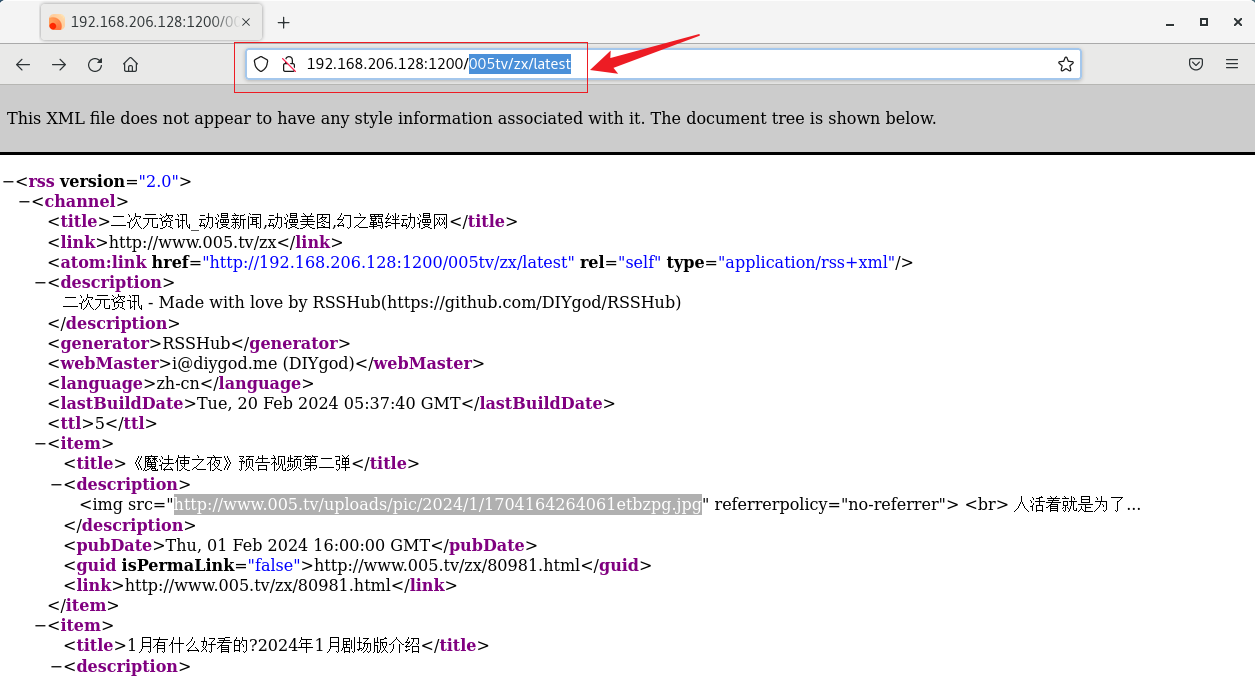Open the tracking protection shield icon
The height and width of the screenshot is (676, 1255).
tap(261, 64)
